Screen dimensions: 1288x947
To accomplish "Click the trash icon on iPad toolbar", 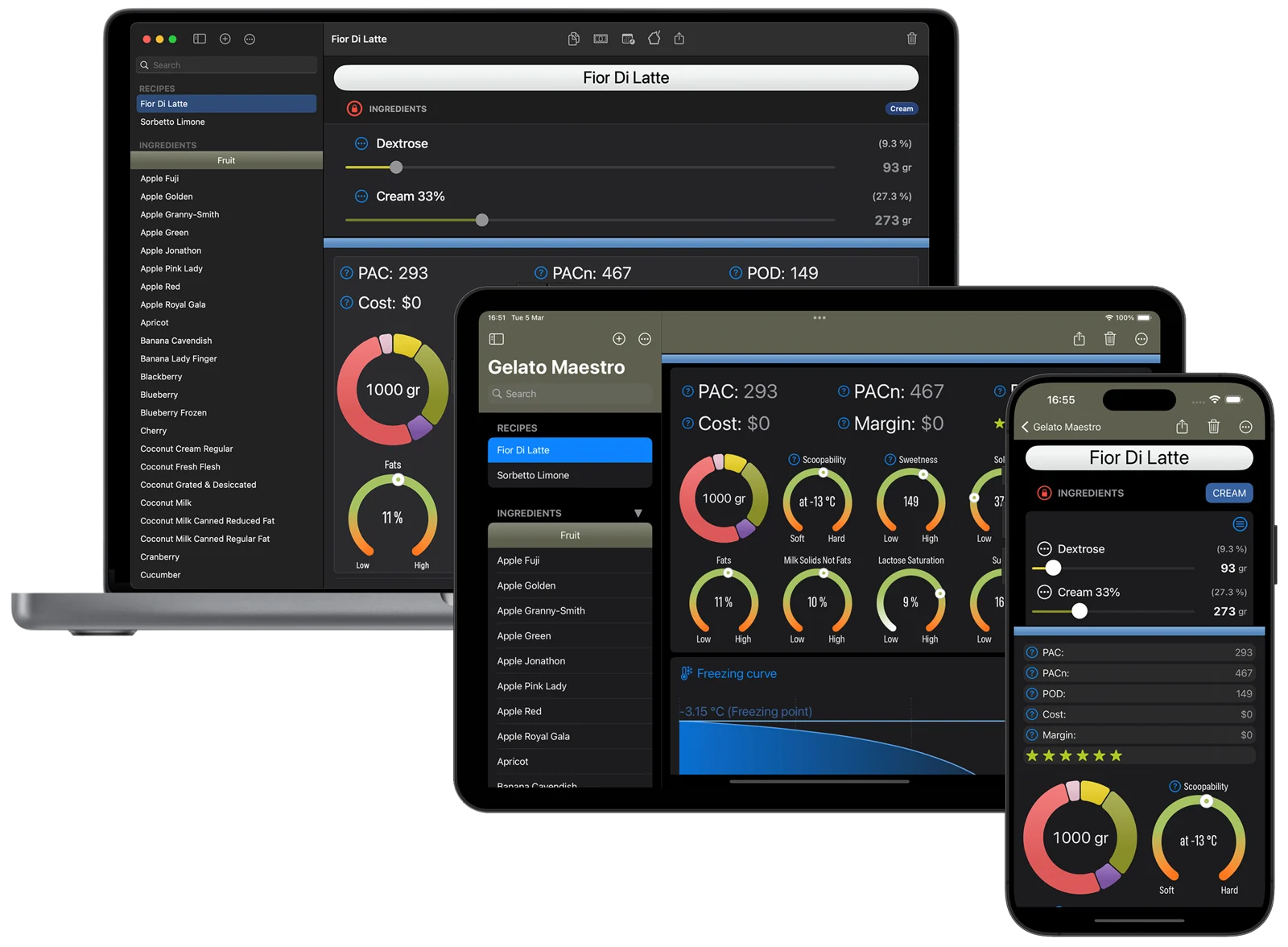I will (x=1109, y=339).
